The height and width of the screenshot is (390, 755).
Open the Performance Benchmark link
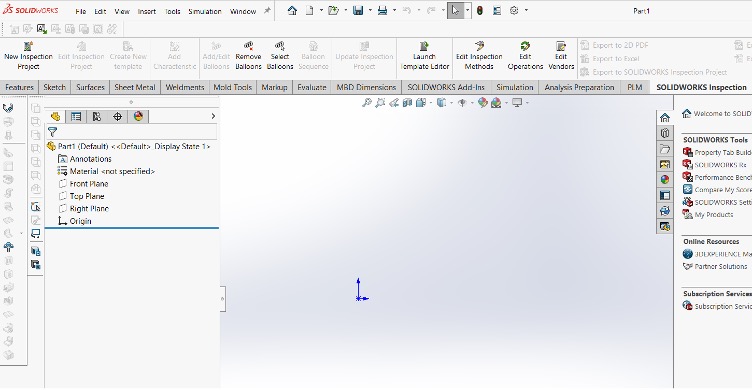click(x=717, y=177)
